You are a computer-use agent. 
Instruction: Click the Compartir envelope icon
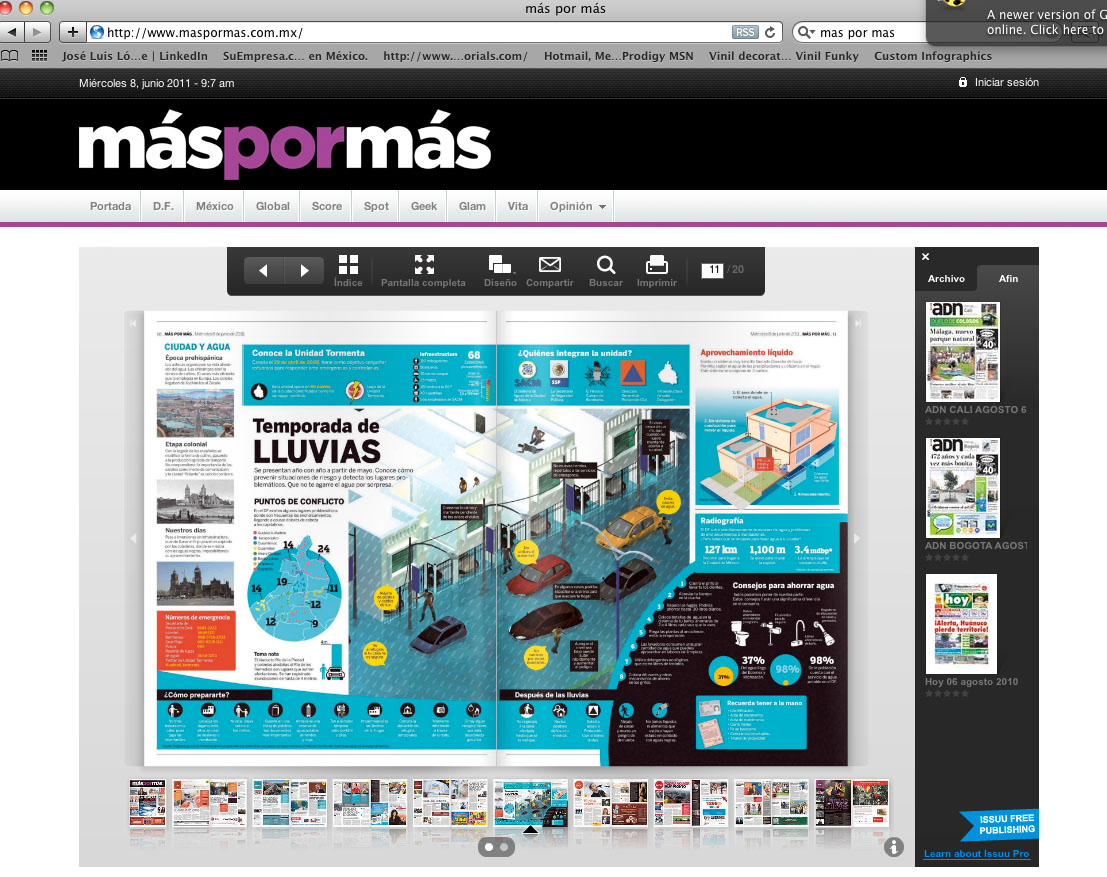click(x=549, y=265)
